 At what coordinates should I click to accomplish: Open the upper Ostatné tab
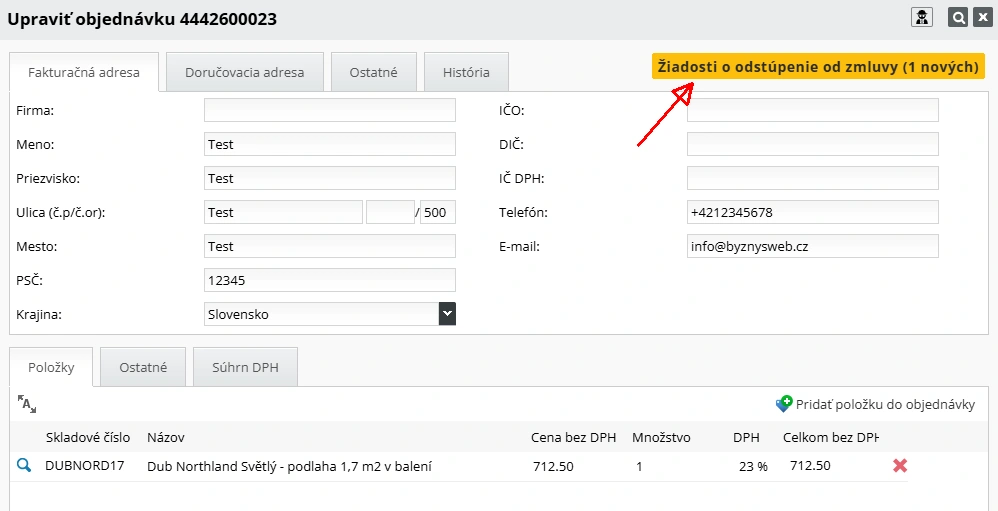tap(373, 72)
